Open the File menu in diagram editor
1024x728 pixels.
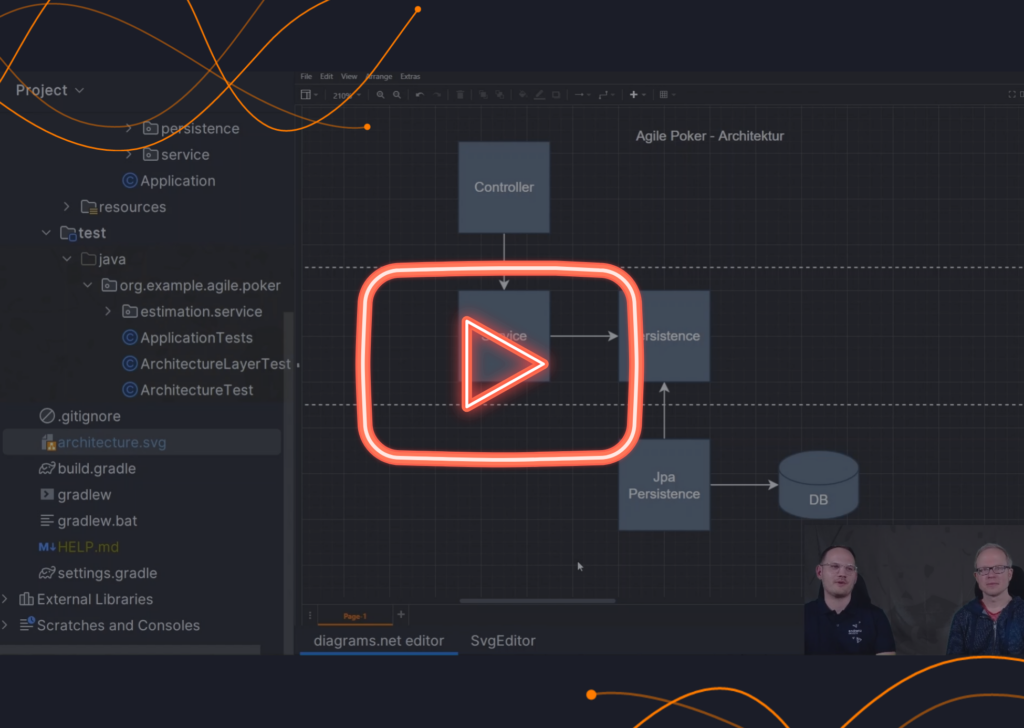tap(306, 76)
